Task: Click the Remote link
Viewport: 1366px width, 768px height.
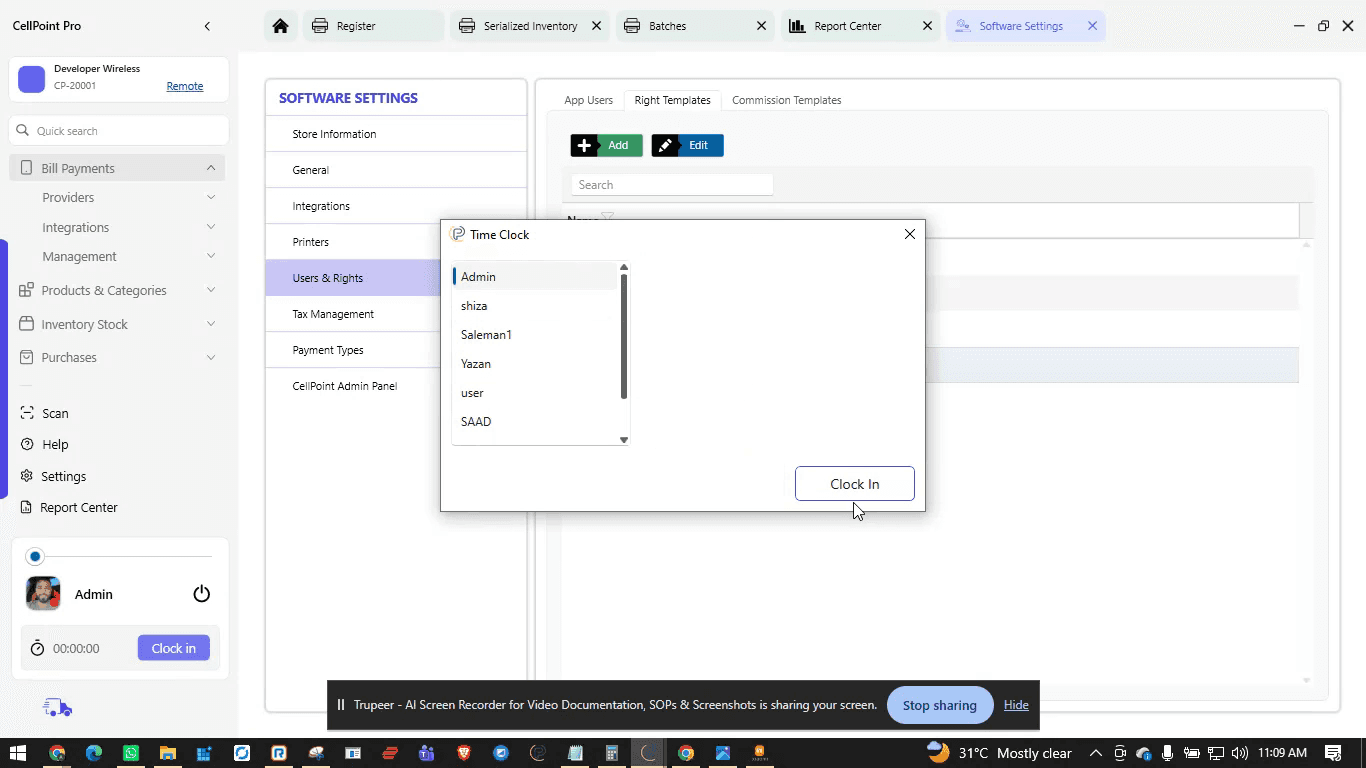Action: tap(184, 86)
